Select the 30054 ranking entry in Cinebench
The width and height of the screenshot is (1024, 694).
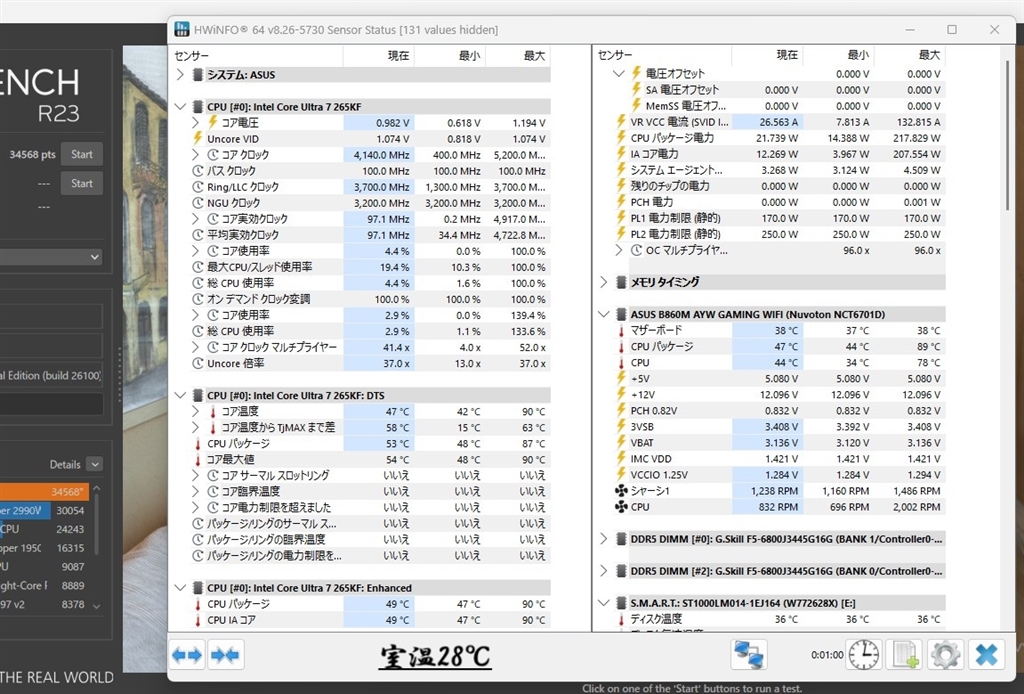tap(44, 511)
